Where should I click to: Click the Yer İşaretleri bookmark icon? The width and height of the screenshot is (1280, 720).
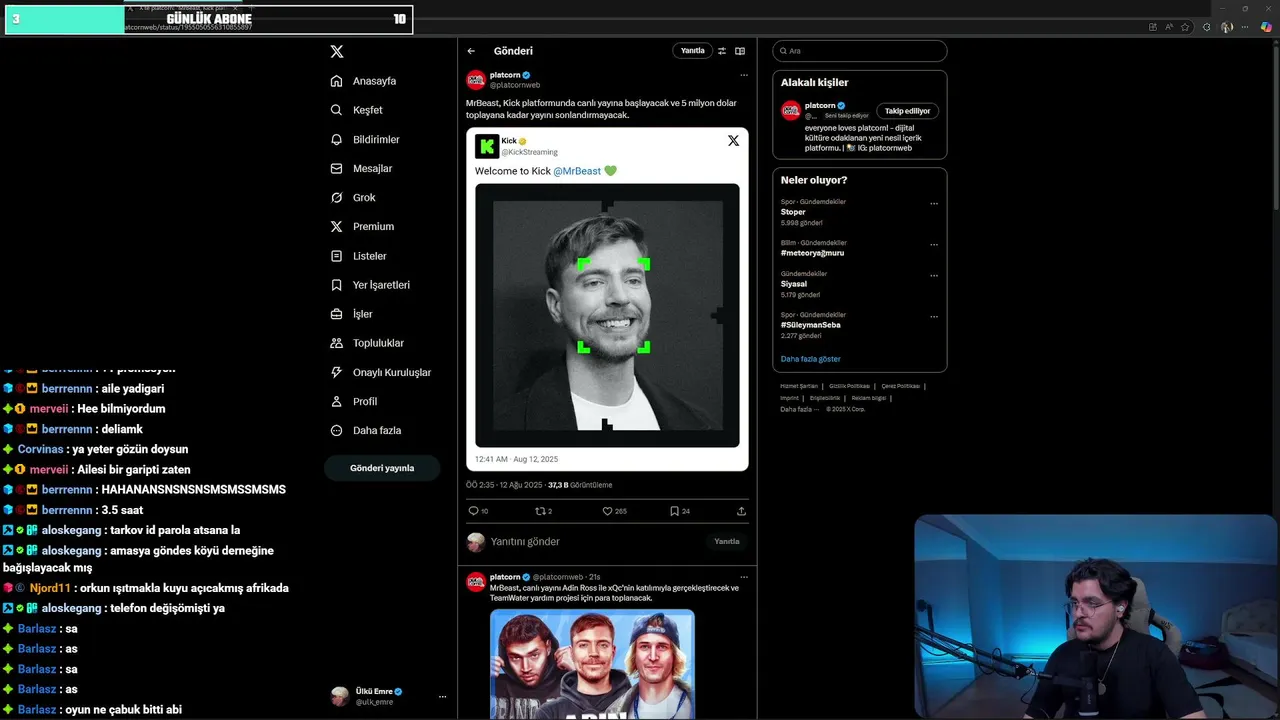(337, 285)
